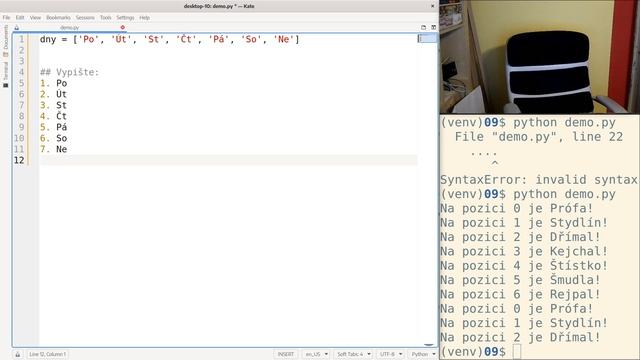The height and width of the screenshot is (360, 640).
Task: Click the lock icon in the status bar
Action: [x=18, y=354]
